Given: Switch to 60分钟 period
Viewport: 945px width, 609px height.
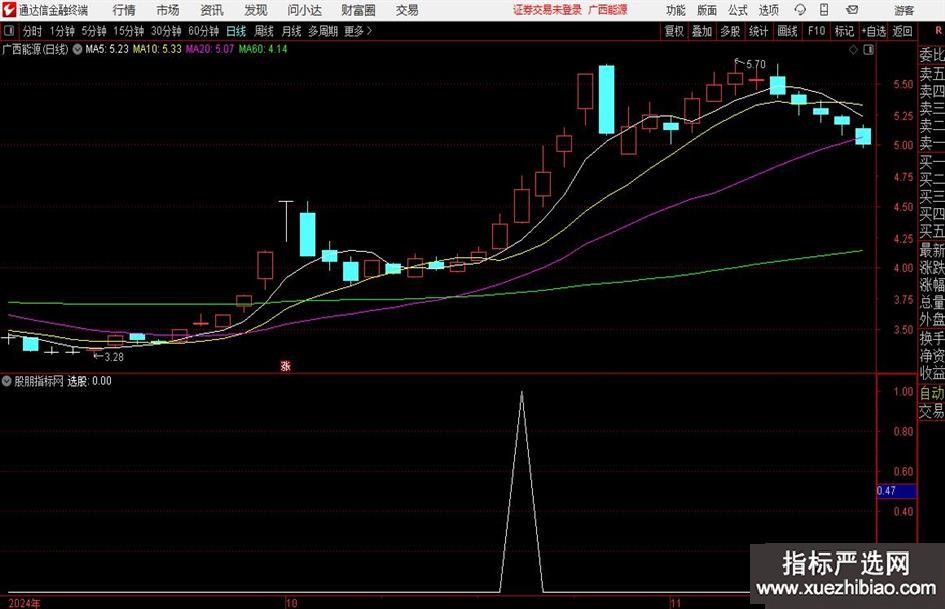Looking at the screenshot, I should coord(203,31).
